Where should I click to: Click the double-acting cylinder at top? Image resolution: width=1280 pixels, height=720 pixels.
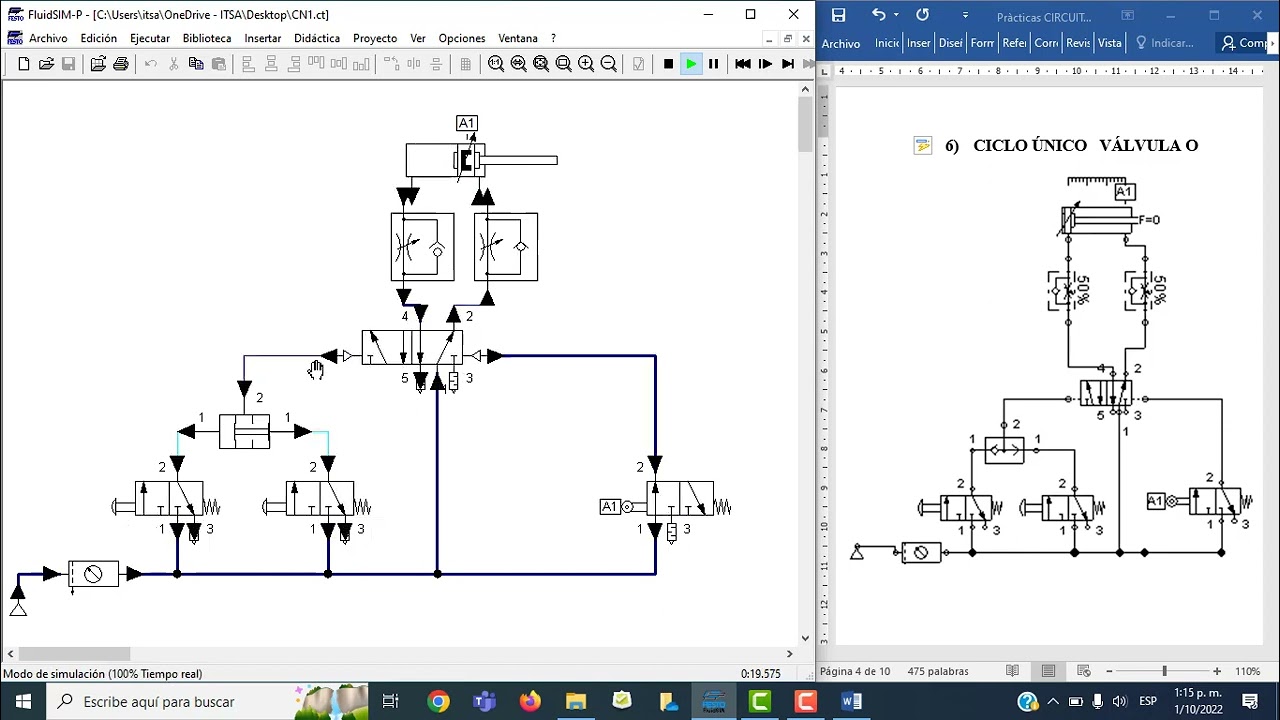tap(481, 160)
